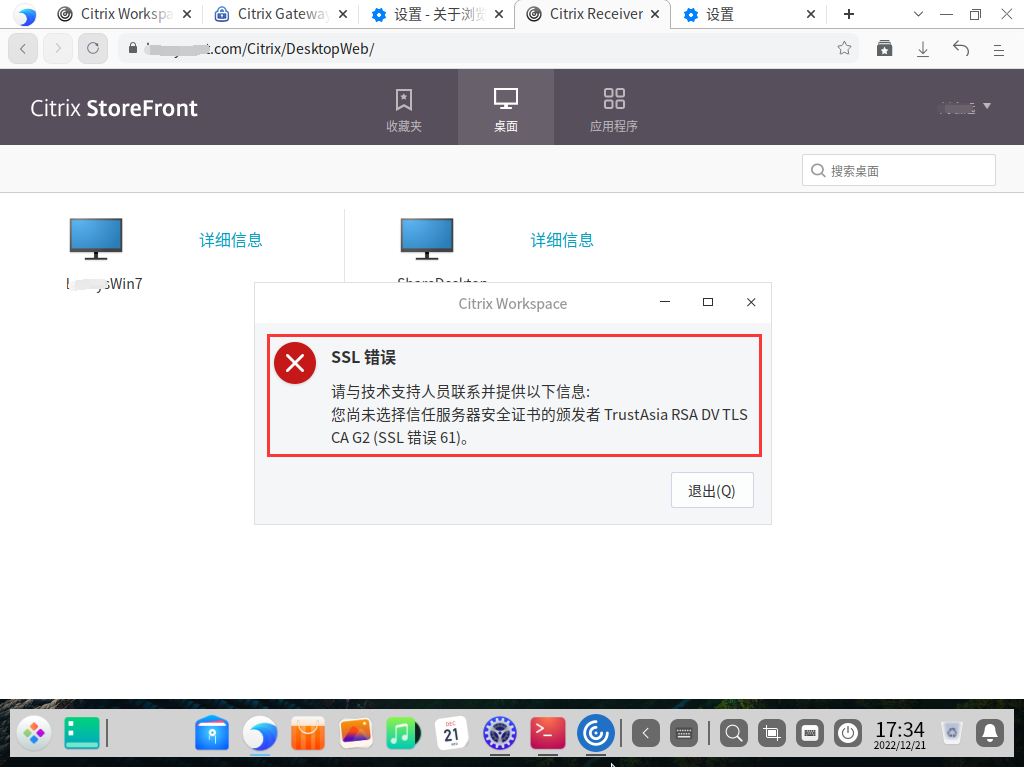The image size is (1026, 768).
Task: Open the keyboard layout tray icon
Action: click(x=809, y=733)
